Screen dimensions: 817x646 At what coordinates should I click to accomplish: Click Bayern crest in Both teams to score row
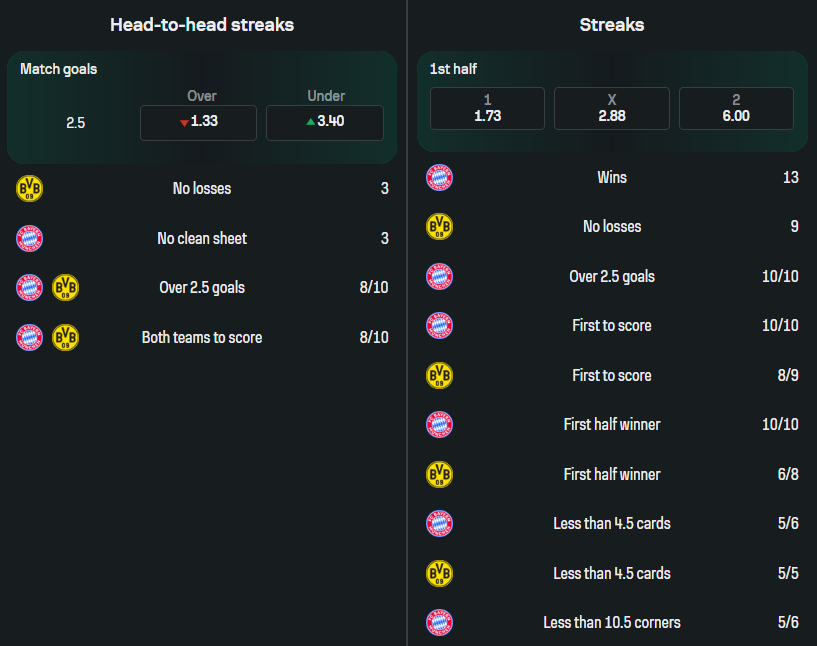pyautogui.click(x=30, y=337)
